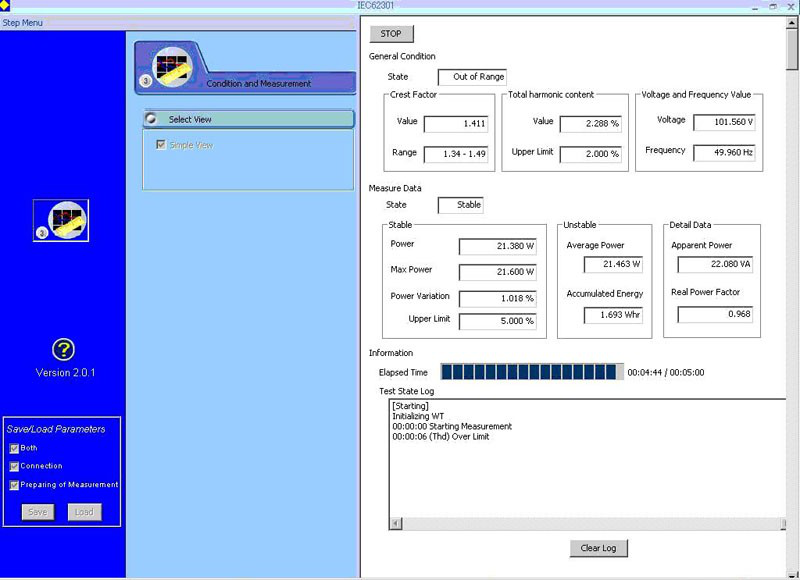The height and width of the screenshot is (580, 800).
Task: Click the Stable Upper Limit 5.000 % field
Action: point(497,321)
